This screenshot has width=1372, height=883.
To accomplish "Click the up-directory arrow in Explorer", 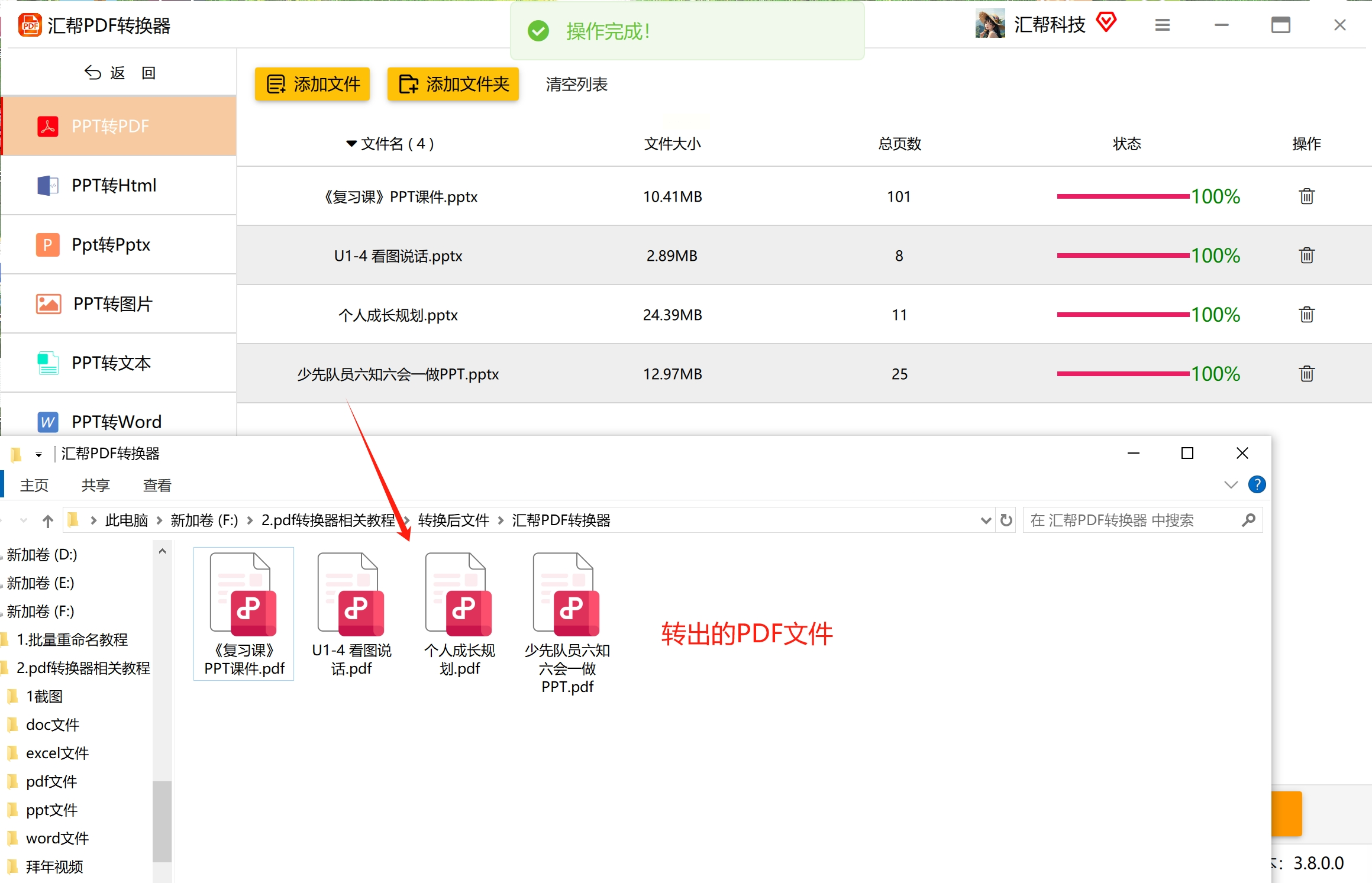I will coord(48,521).
